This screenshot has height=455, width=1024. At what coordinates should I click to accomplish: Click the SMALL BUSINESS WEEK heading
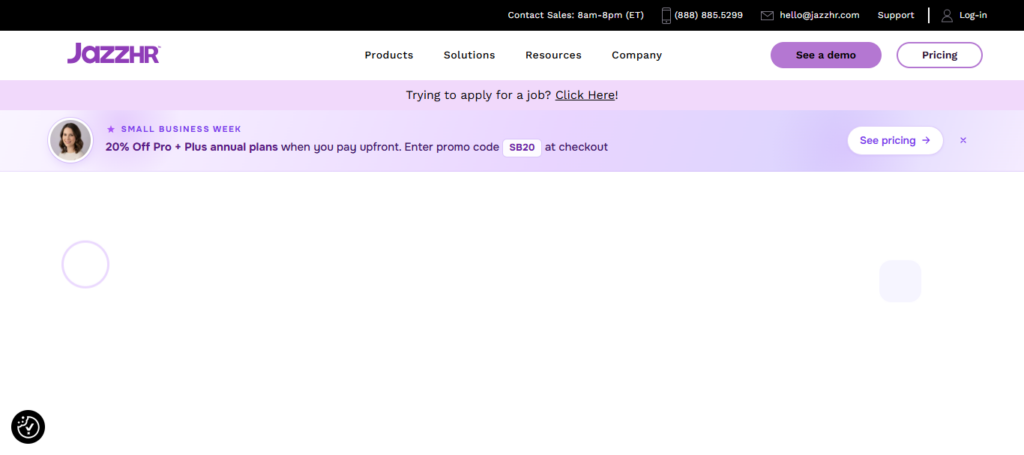pyautogui.click(x=181, y=129)
